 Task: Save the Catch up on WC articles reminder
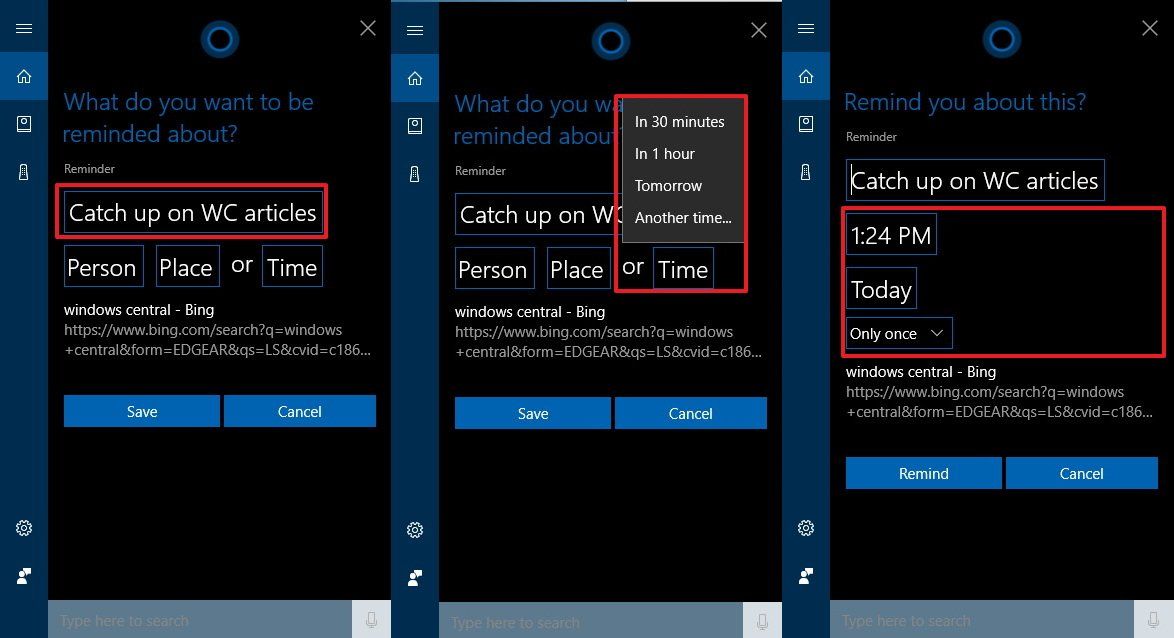pos(141,411)
